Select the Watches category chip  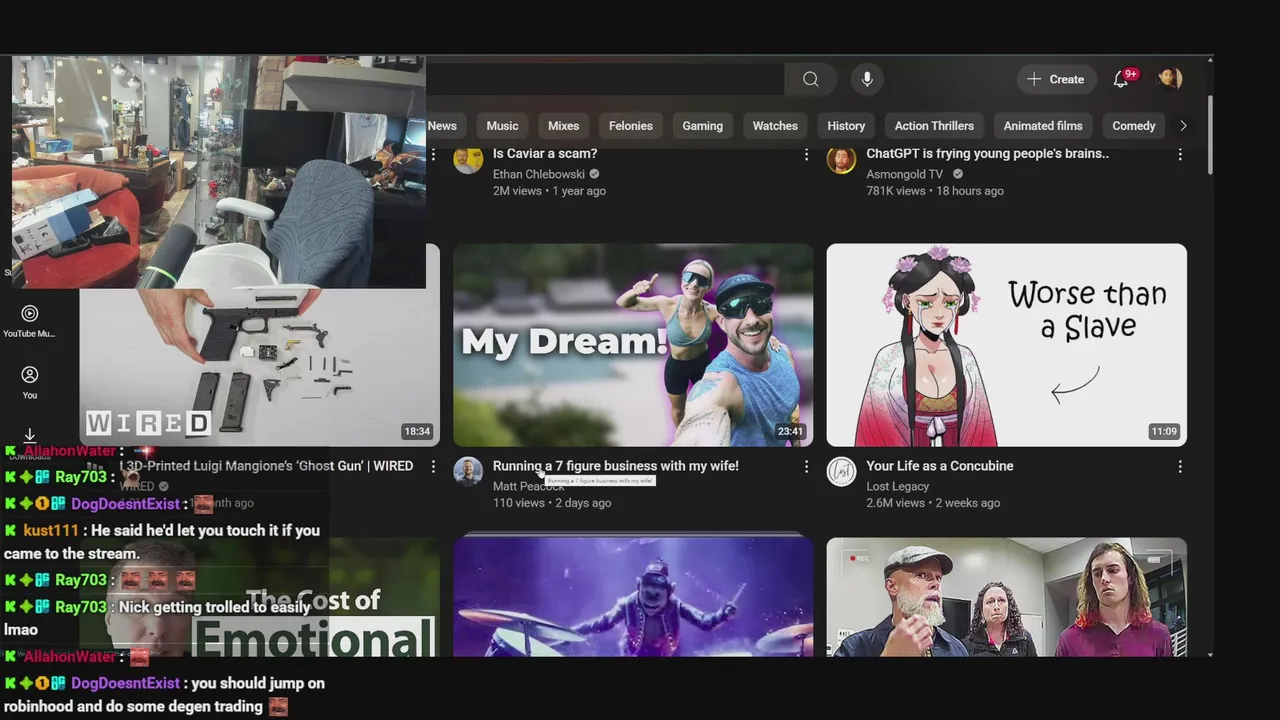(775, 126)
